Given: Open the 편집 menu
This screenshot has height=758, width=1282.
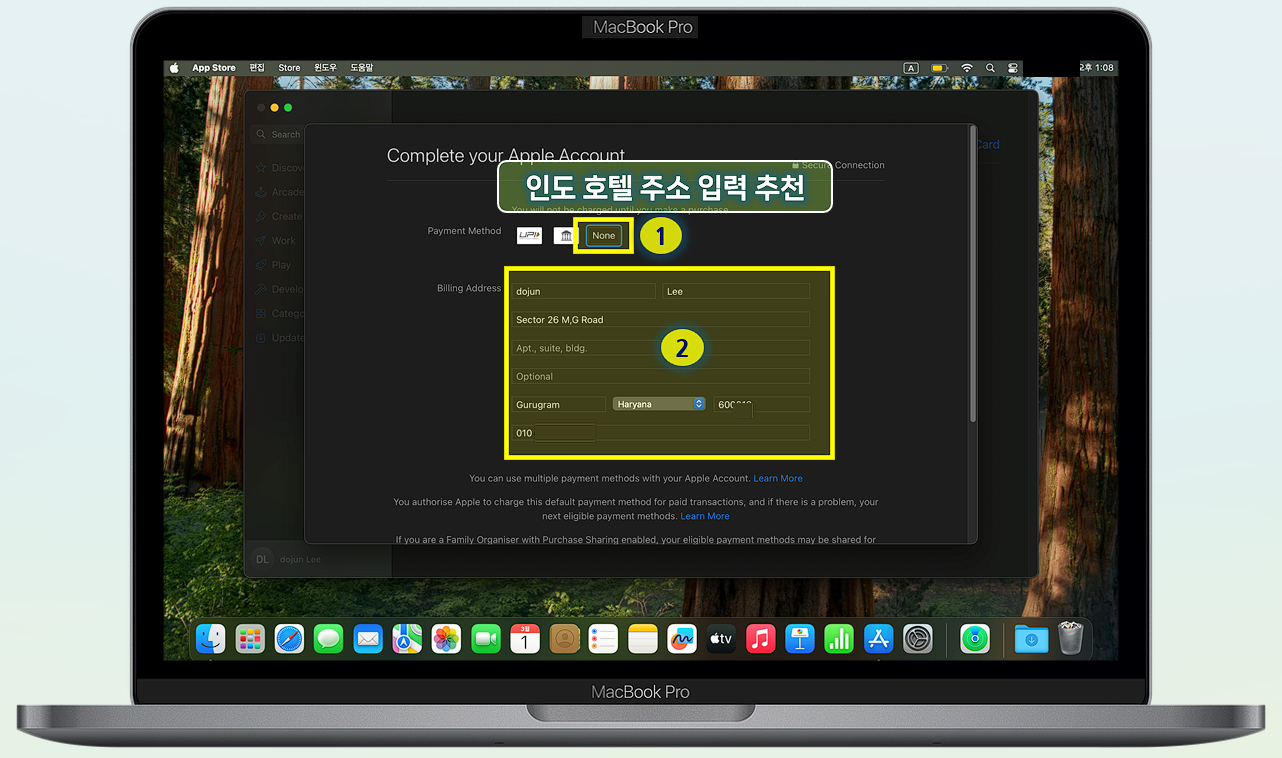Looking at the screenshot, I should coord(258,68).
